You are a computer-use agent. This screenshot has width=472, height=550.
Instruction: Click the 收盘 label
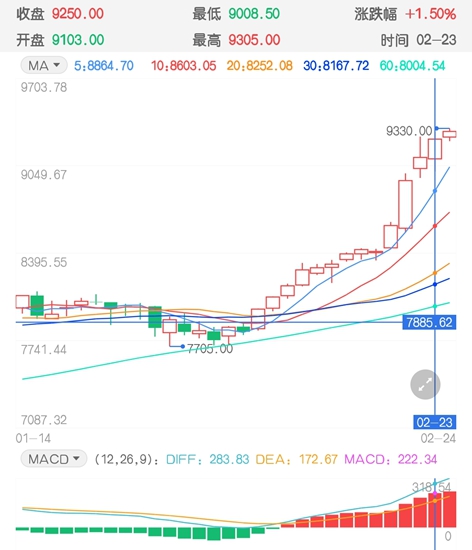[30, 14]
